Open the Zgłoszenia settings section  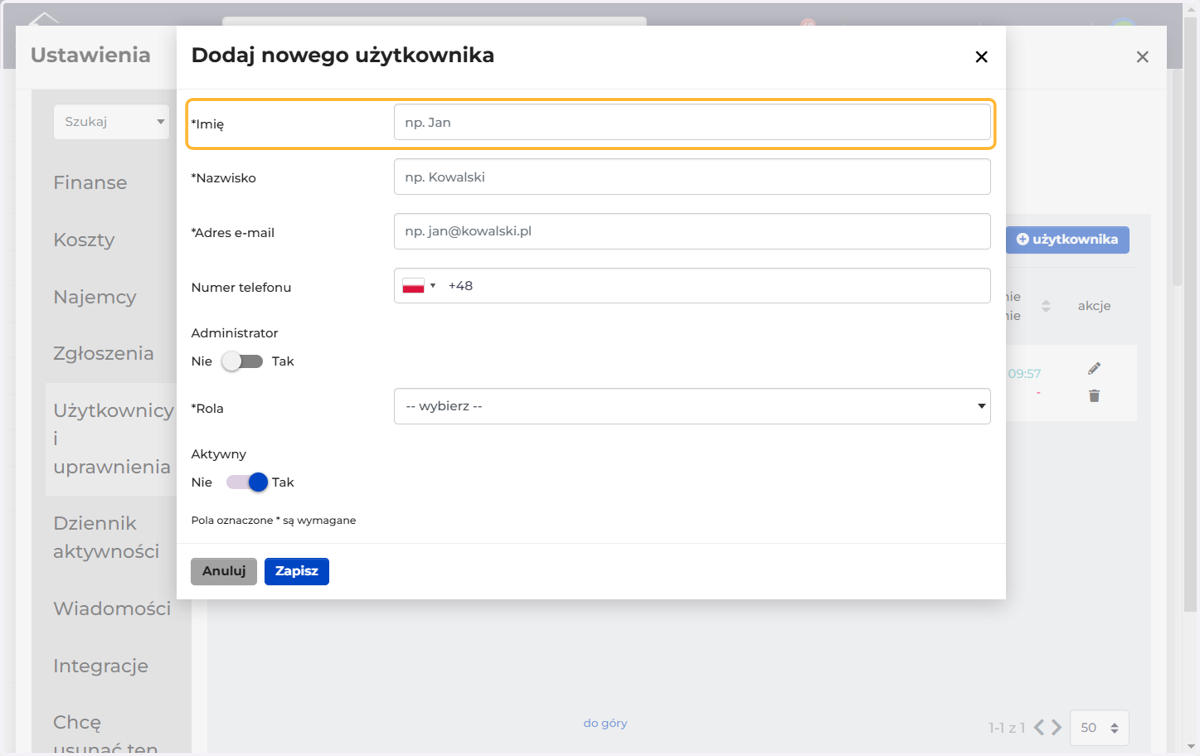click(103, 353)
